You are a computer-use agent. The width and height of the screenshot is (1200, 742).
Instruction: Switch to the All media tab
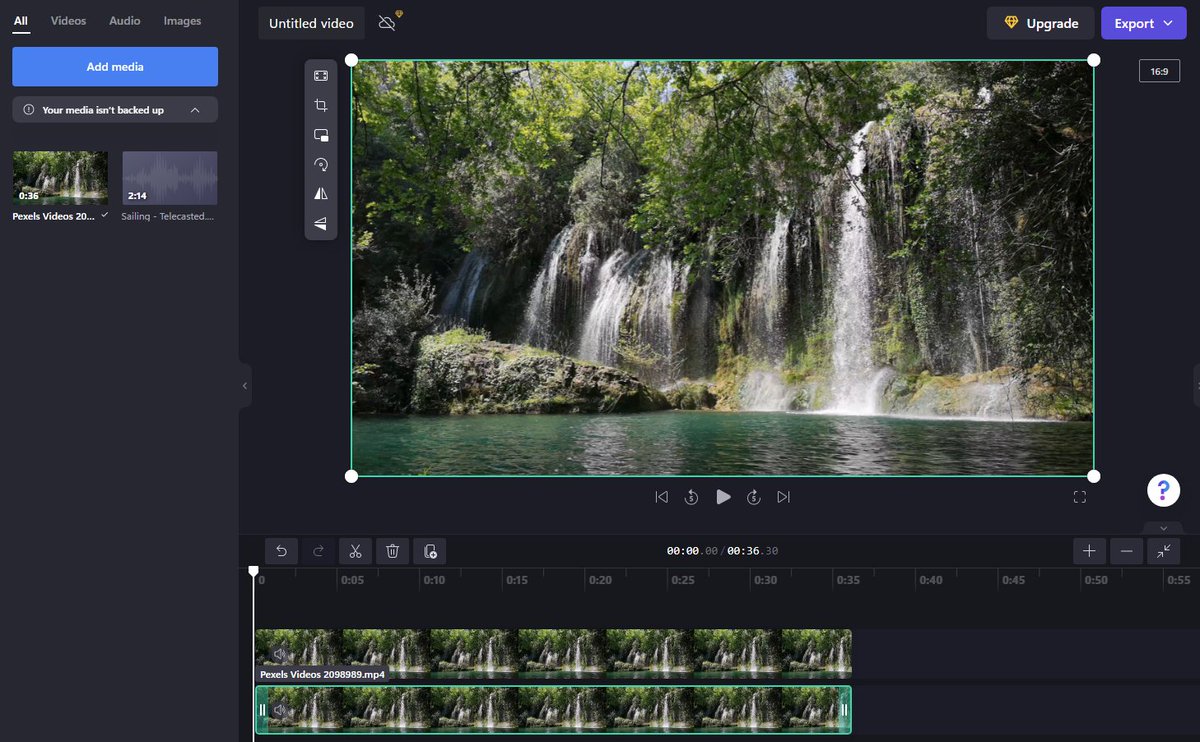21,21
